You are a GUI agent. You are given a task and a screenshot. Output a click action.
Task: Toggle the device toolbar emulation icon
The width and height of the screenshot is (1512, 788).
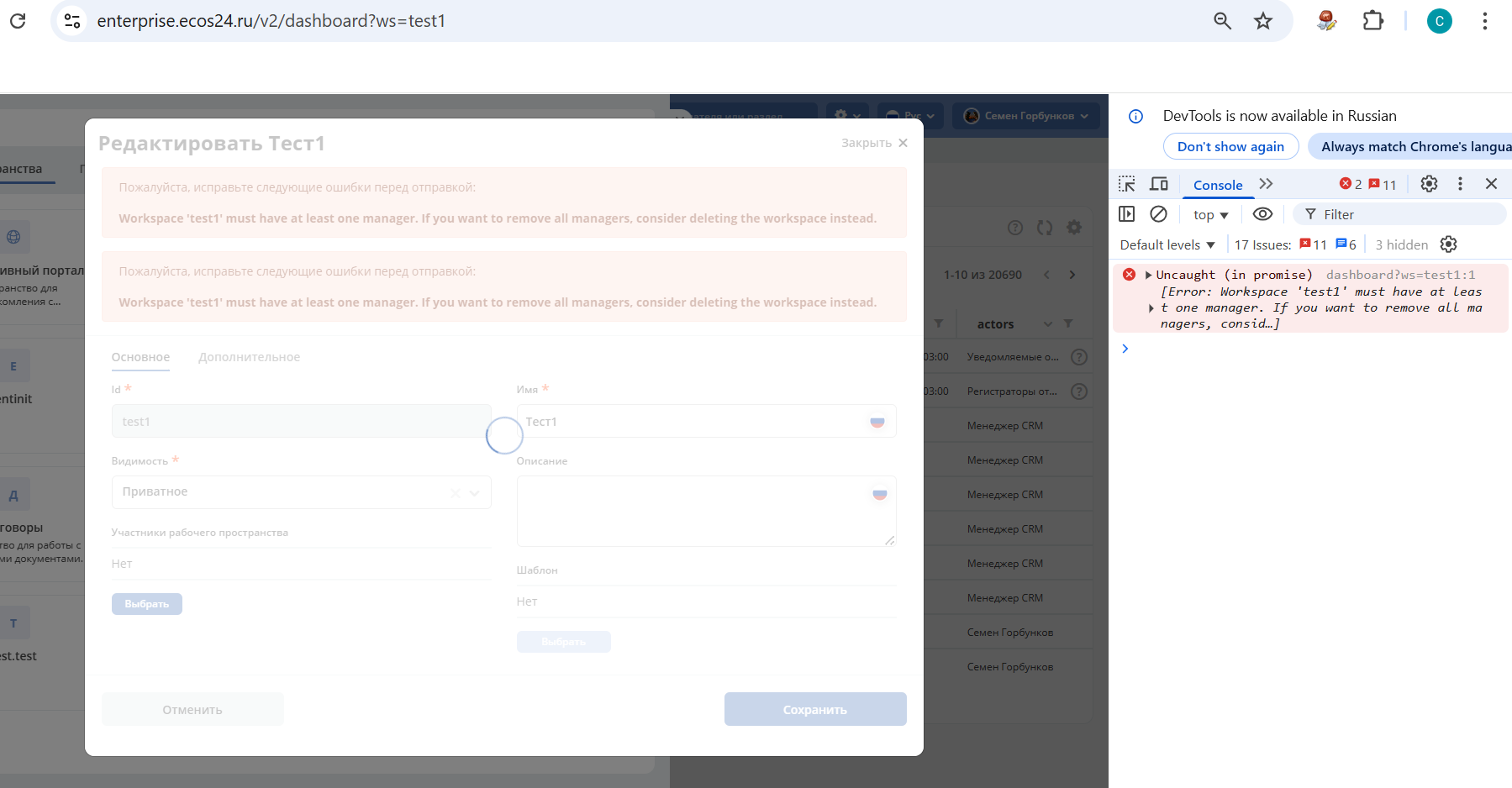point(1159,184)
